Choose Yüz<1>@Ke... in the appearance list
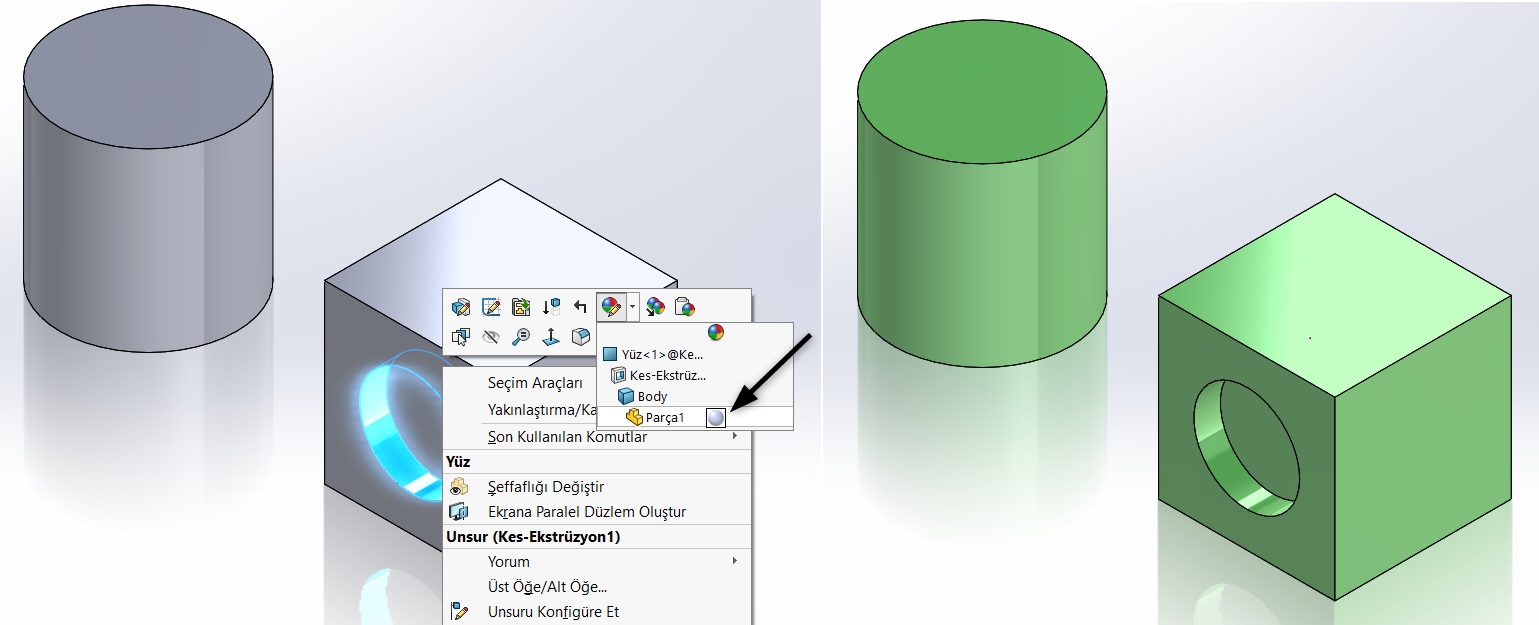This screenshot has height=625, width=1539. (x=654, y=354)
